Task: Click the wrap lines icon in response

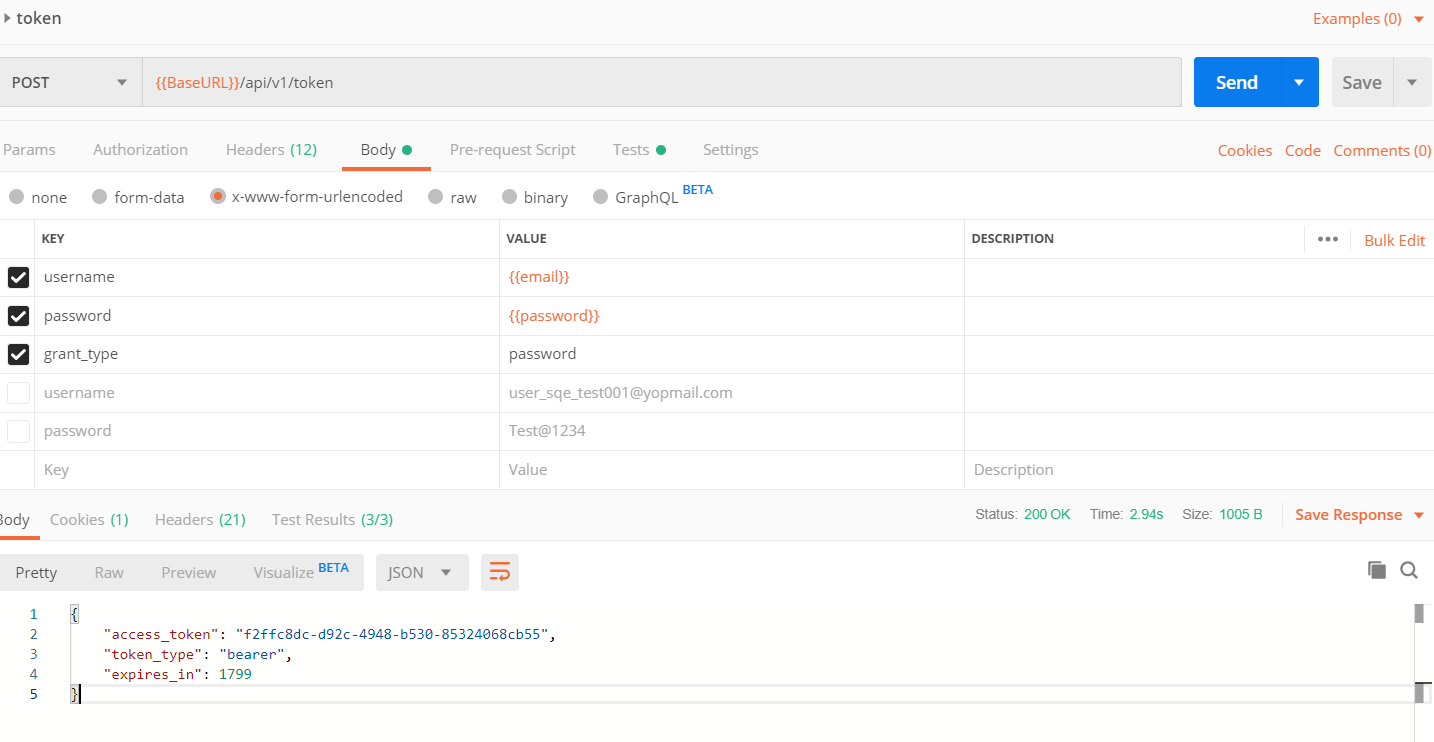Action: click(499, 572)
